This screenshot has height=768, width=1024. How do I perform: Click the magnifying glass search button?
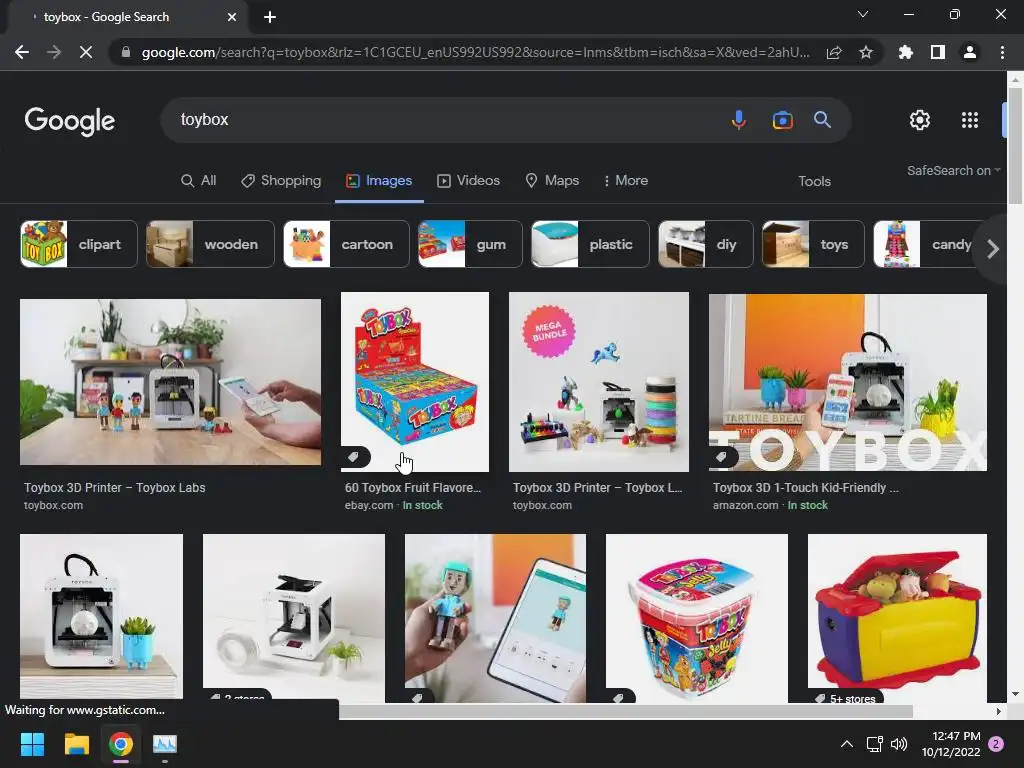(x=822, y=120)
